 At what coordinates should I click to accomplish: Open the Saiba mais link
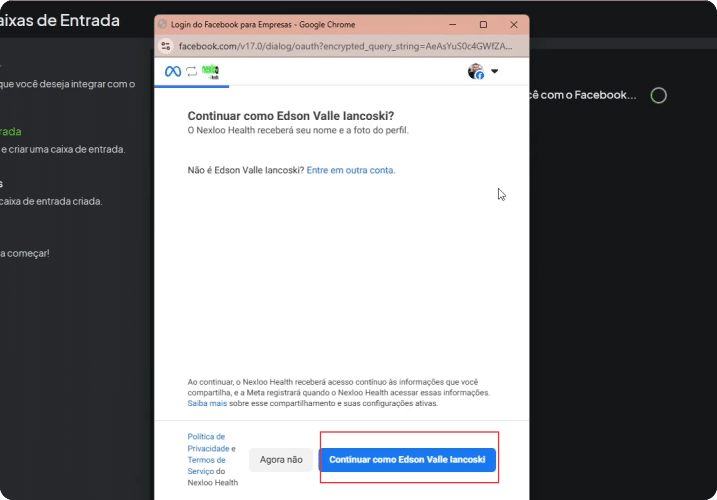coord(207,403)
